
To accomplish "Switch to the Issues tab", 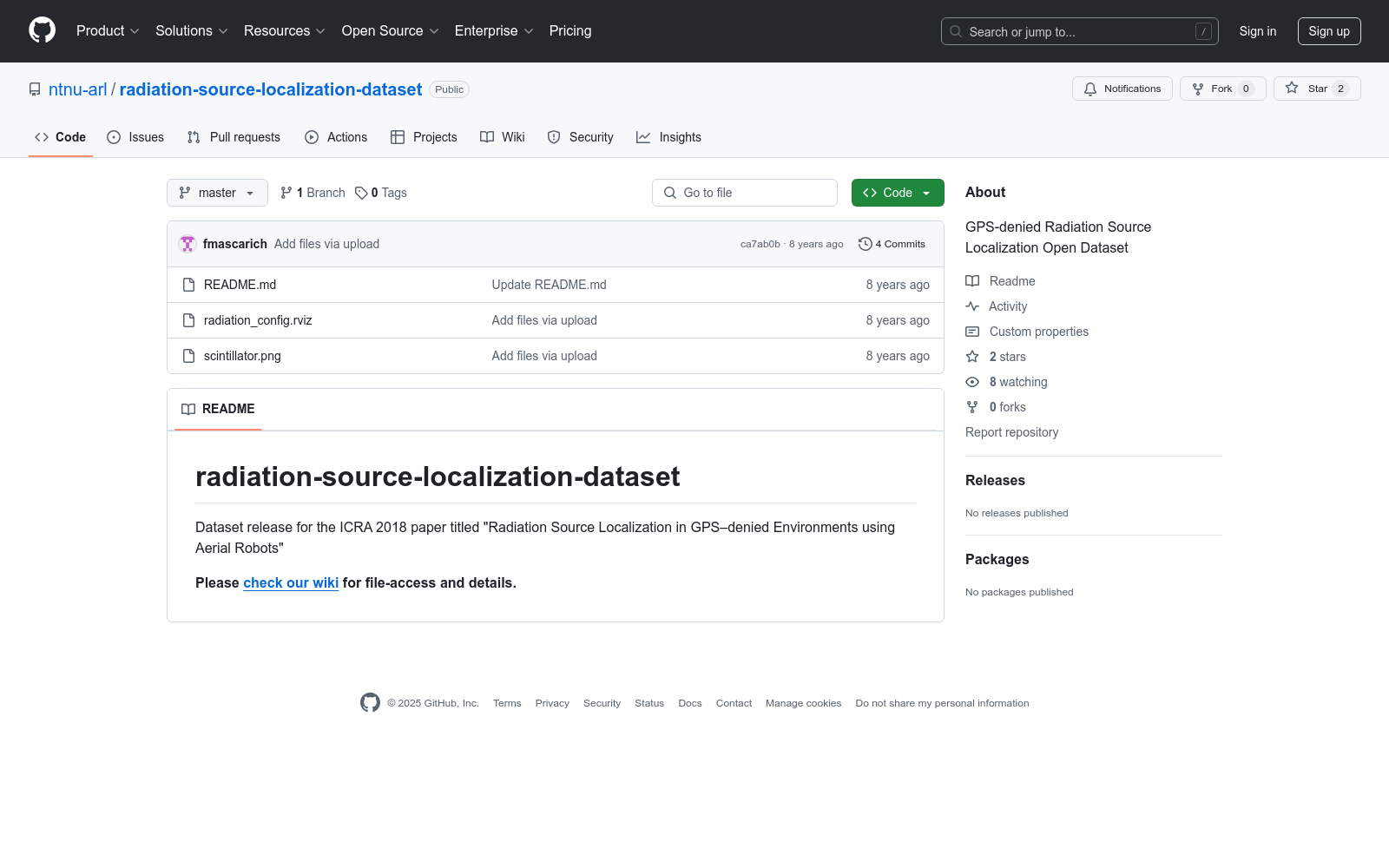I will (x=135, y=136).
